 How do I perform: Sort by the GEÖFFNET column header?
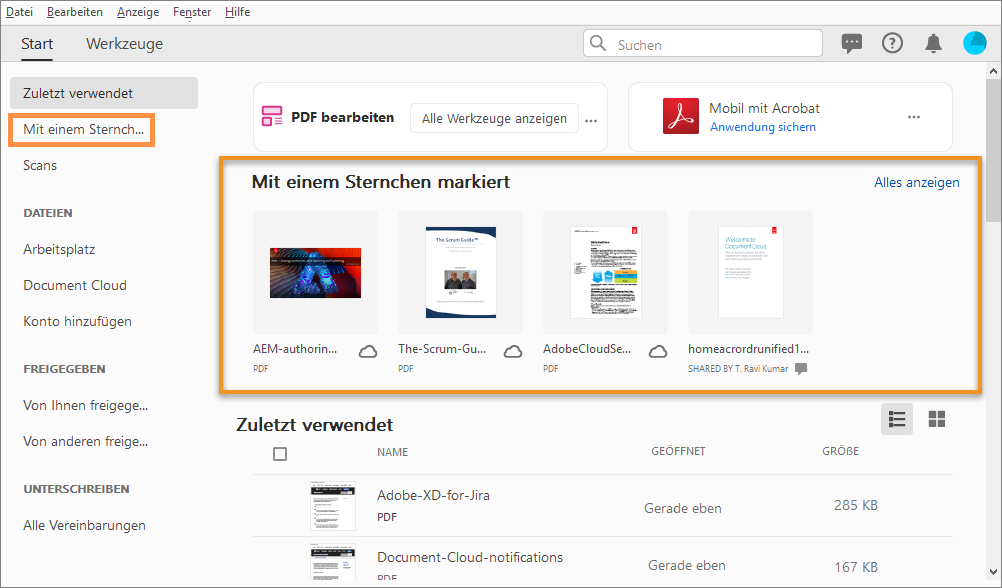(x=678, y=451)
